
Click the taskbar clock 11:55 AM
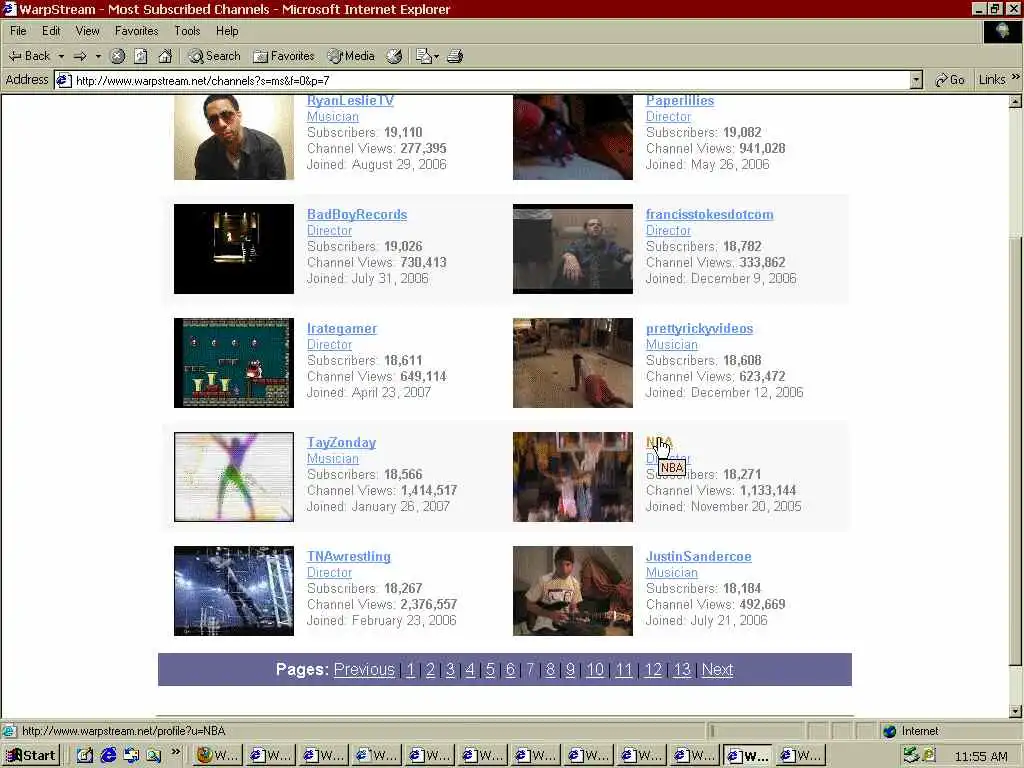[x=981, y=756]
